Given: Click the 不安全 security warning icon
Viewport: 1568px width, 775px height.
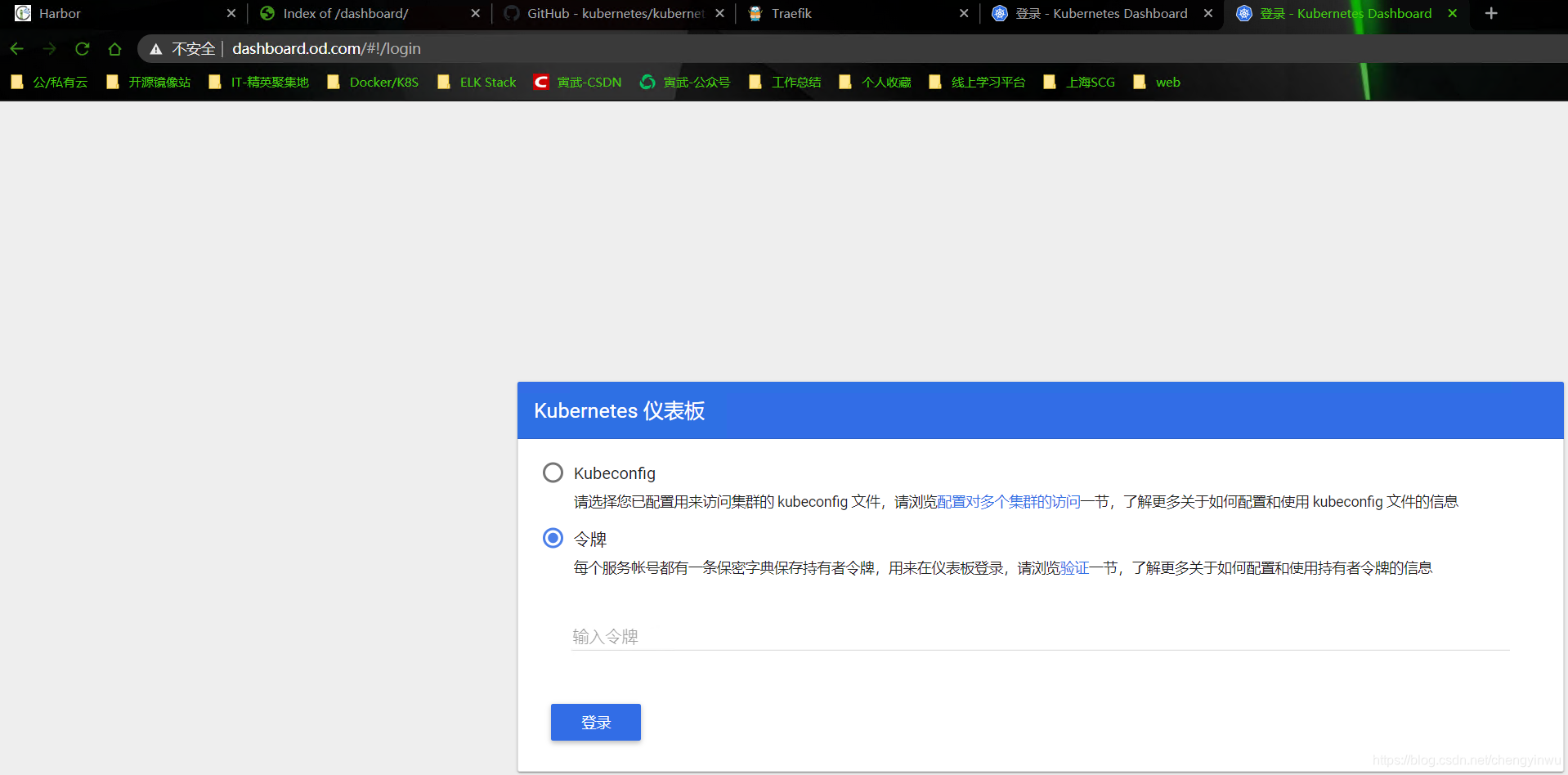Looking at the screenshot, I should (x=156, y=48).
